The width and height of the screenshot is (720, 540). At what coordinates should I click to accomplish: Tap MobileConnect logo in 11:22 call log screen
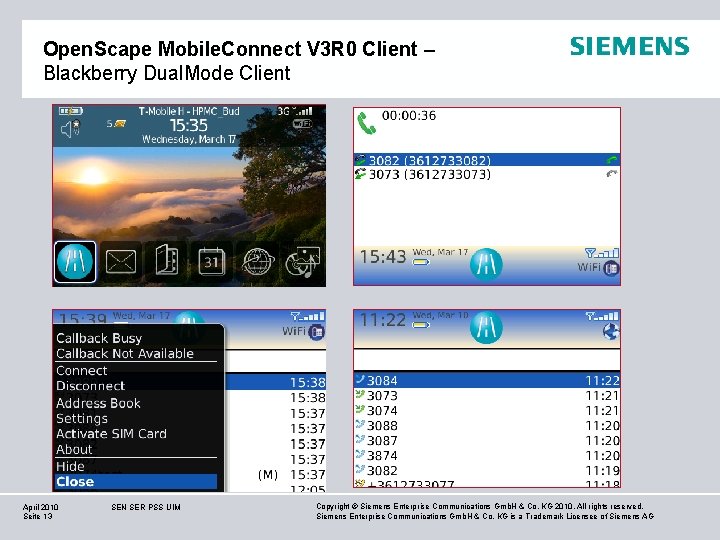pyautogui.click(x=486, y=327)
